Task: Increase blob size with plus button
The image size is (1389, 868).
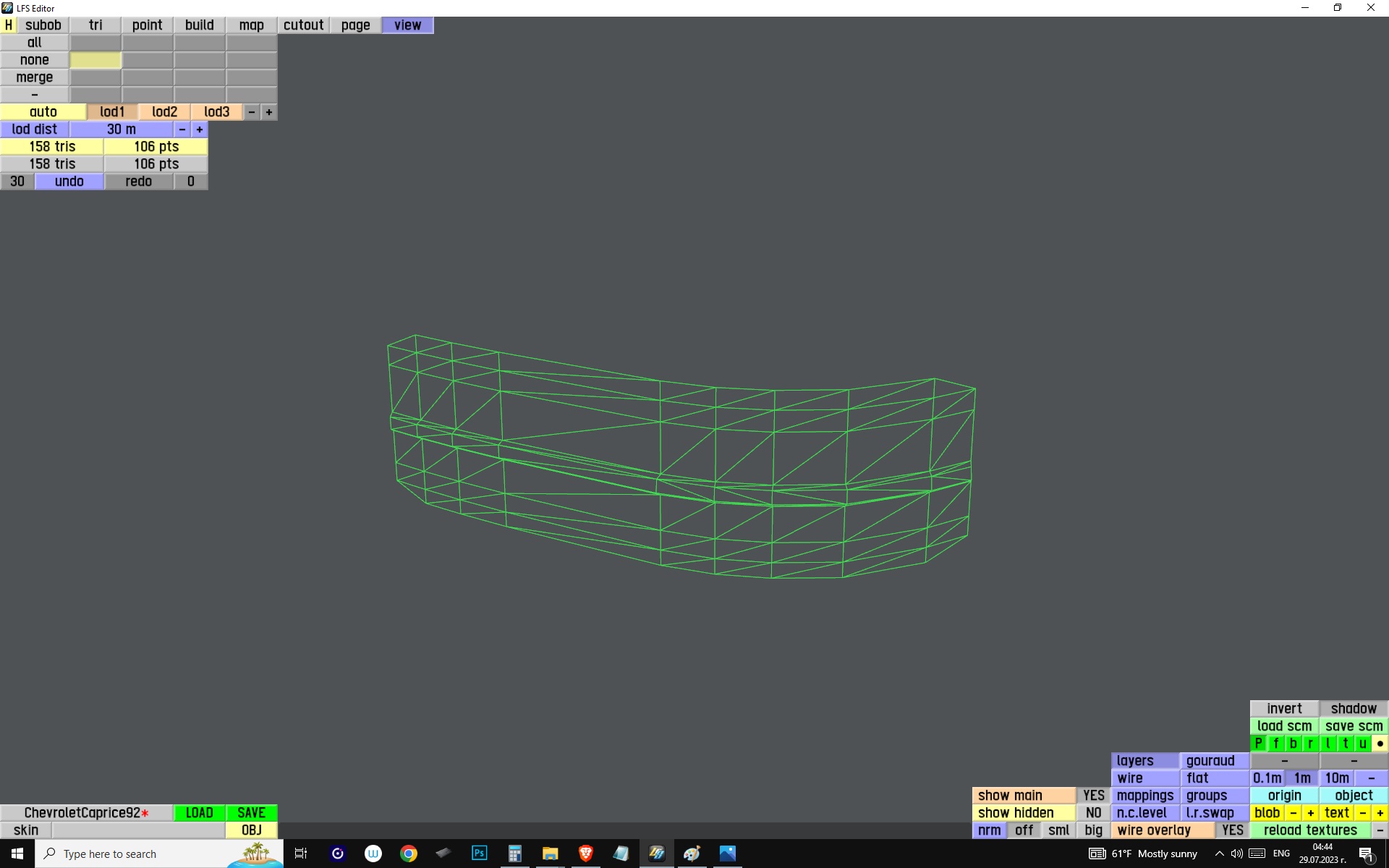Action: pos(1310,813)
